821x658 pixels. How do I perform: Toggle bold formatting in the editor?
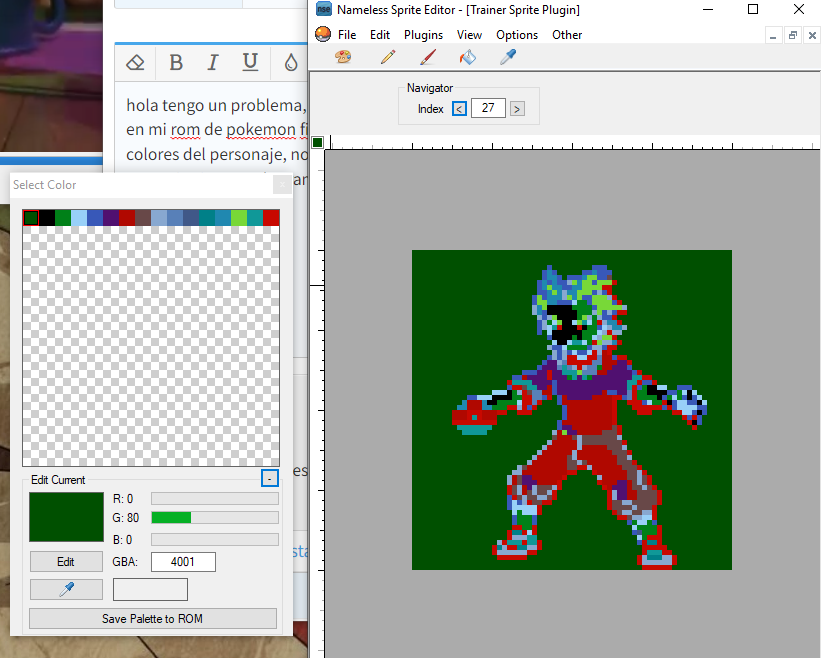tap(176, 63)
